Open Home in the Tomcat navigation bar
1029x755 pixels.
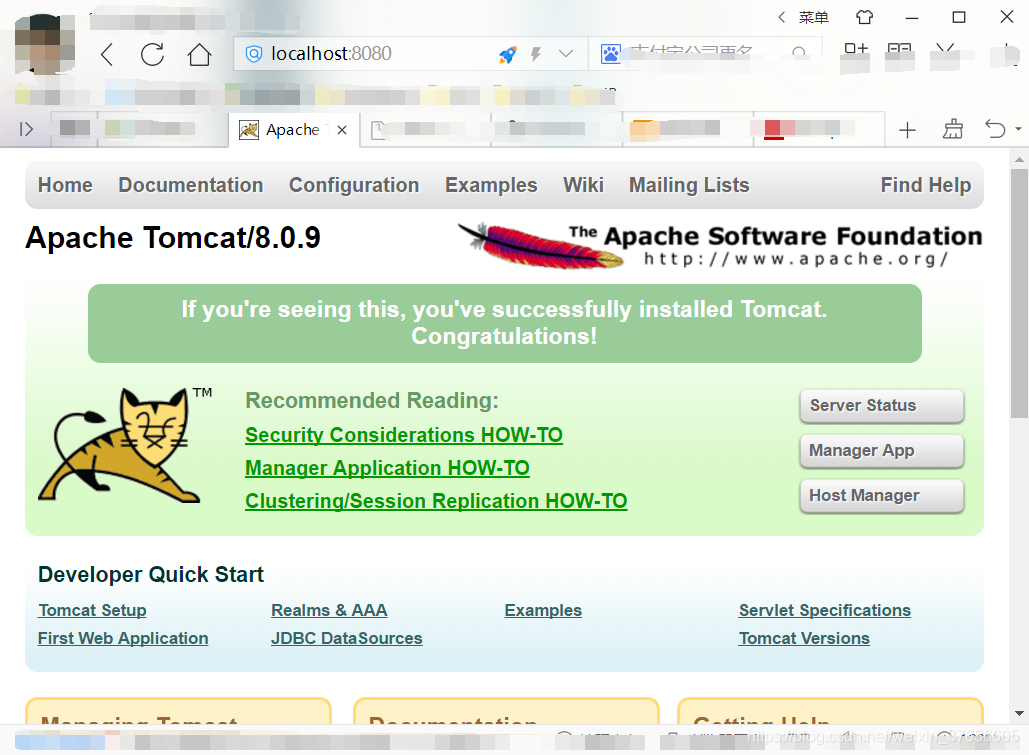pos(65,185)
